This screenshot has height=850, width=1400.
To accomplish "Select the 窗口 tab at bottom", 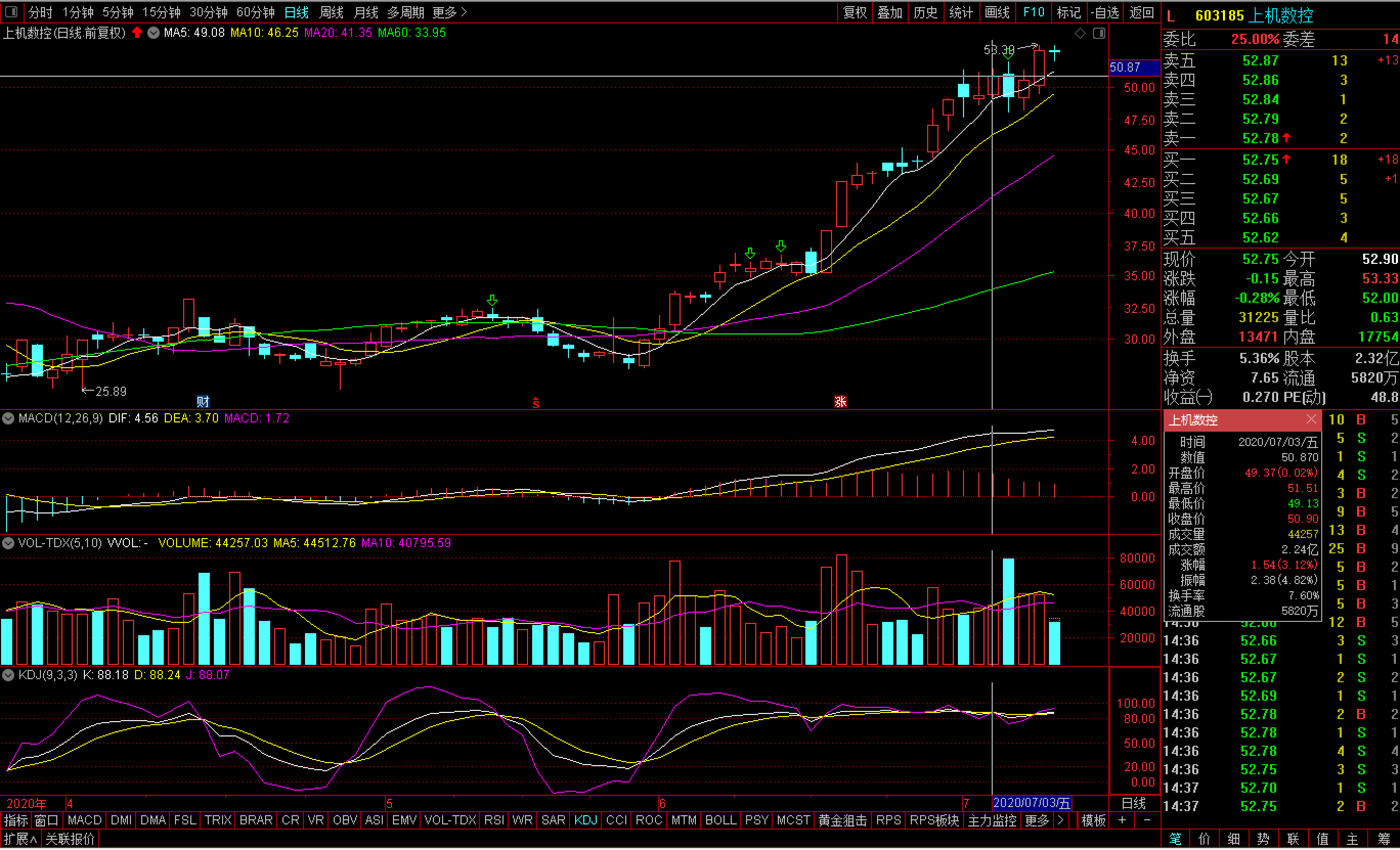I will [46, 820].
